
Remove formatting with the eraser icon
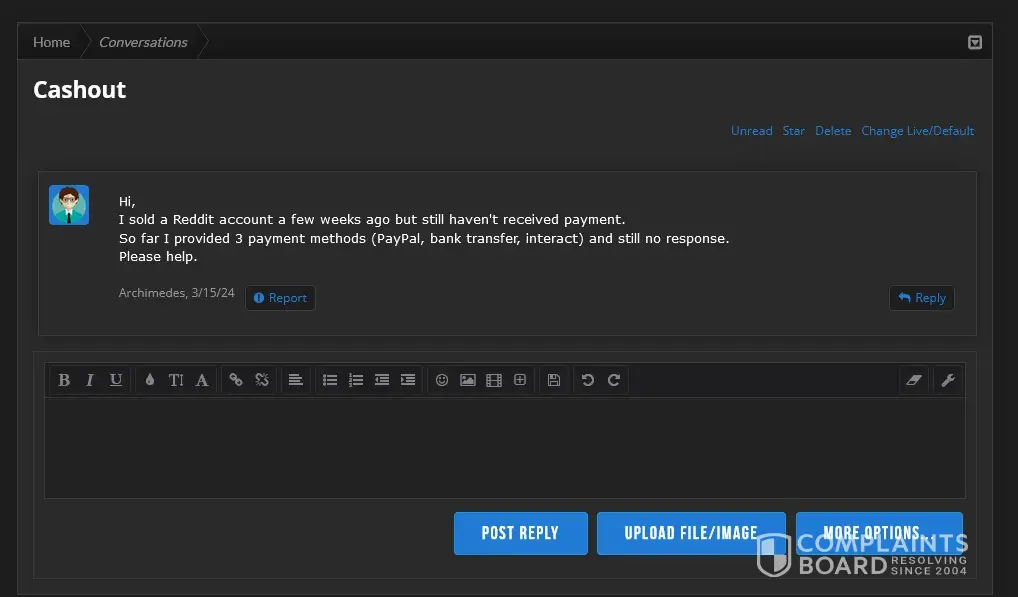[914, 380]
